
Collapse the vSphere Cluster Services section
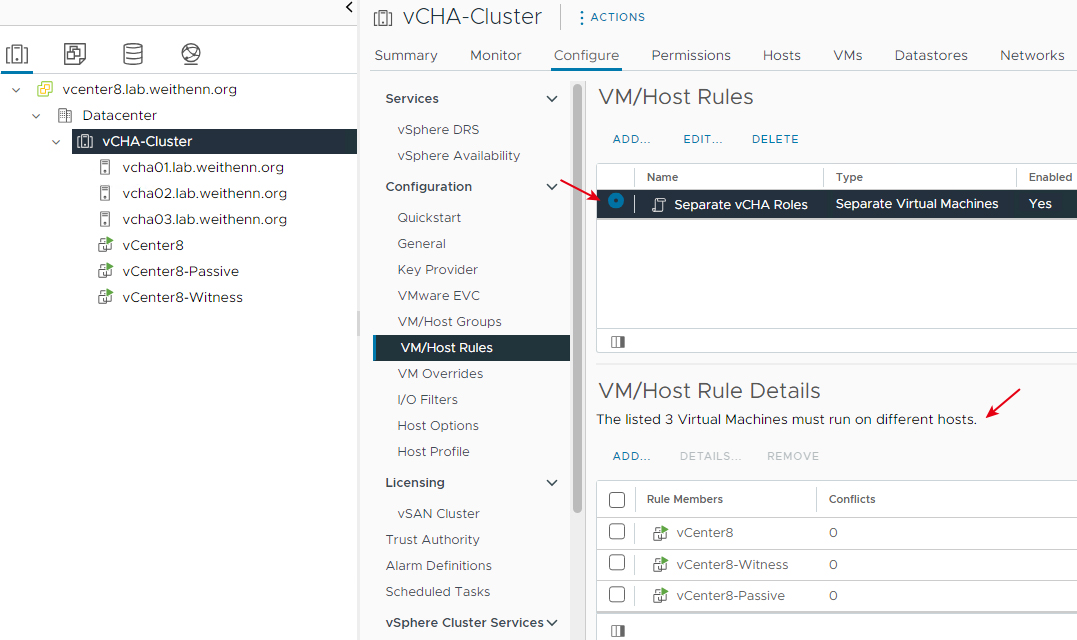552,623
